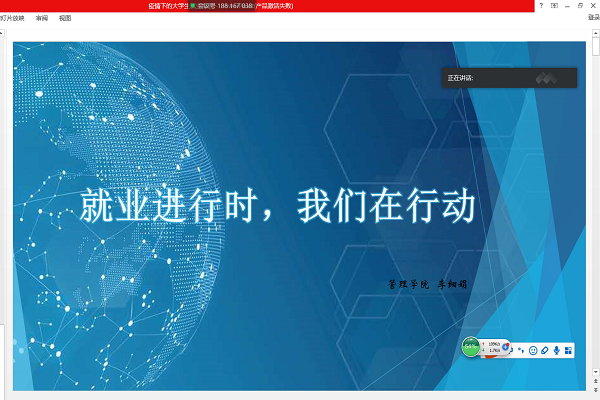This screenshot has height=400, width=600.
Task: Restore down the PowerPoint window
Action: (581, 6)
